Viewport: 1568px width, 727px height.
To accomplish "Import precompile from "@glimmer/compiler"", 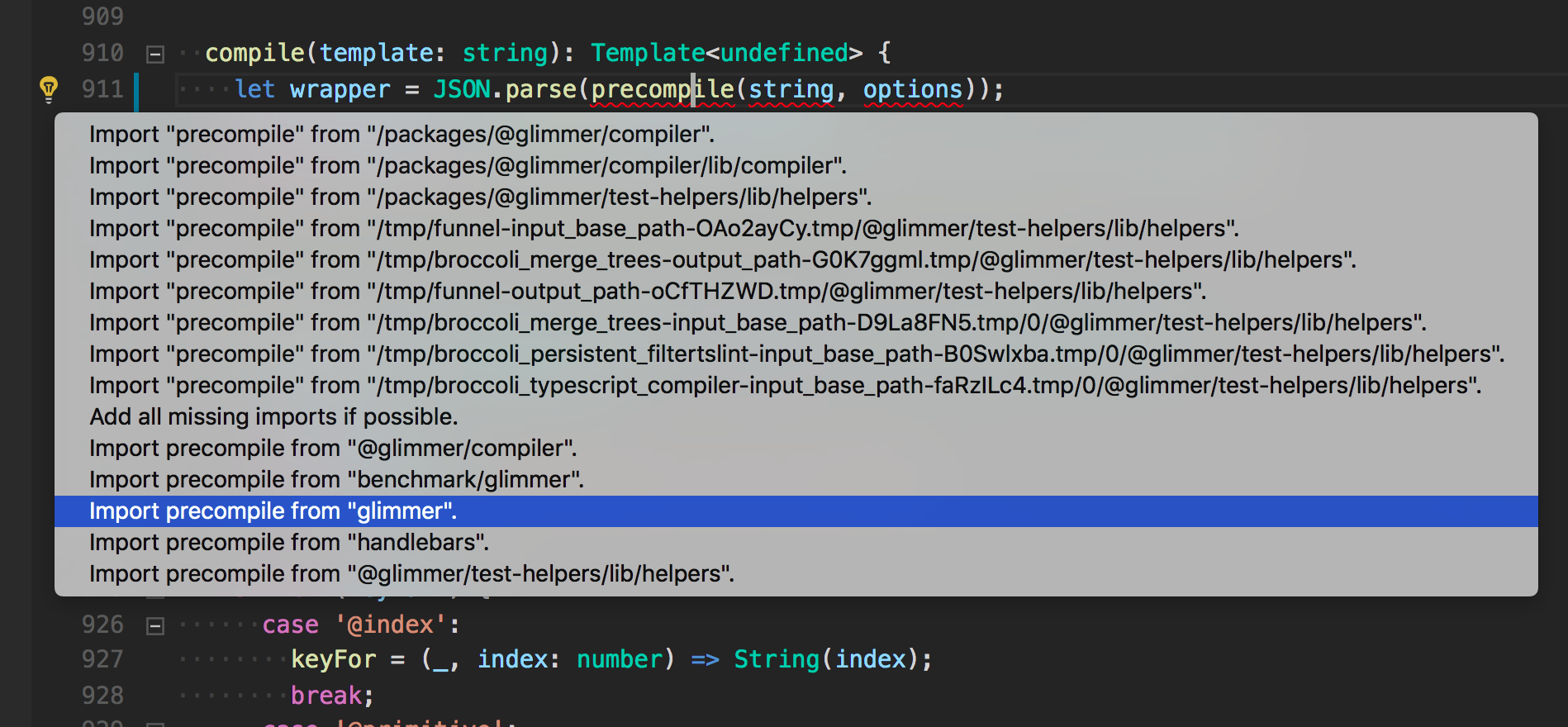I will [796, 448].
